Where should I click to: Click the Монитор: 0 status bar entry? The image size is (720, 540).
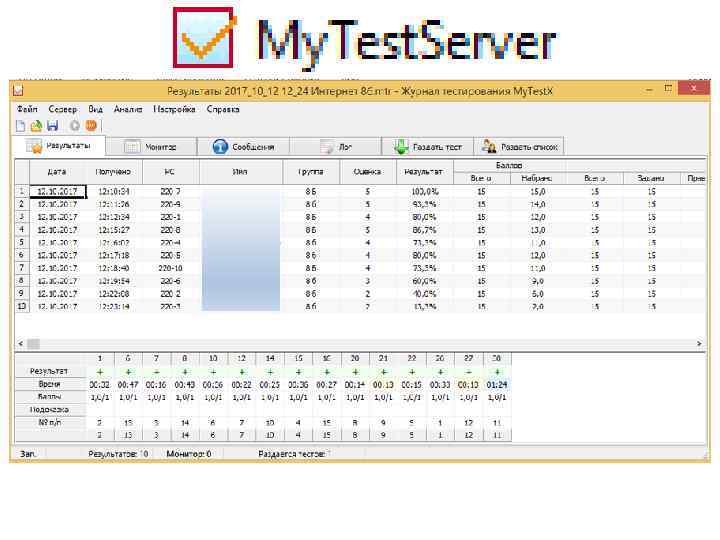tap(189, 454)
